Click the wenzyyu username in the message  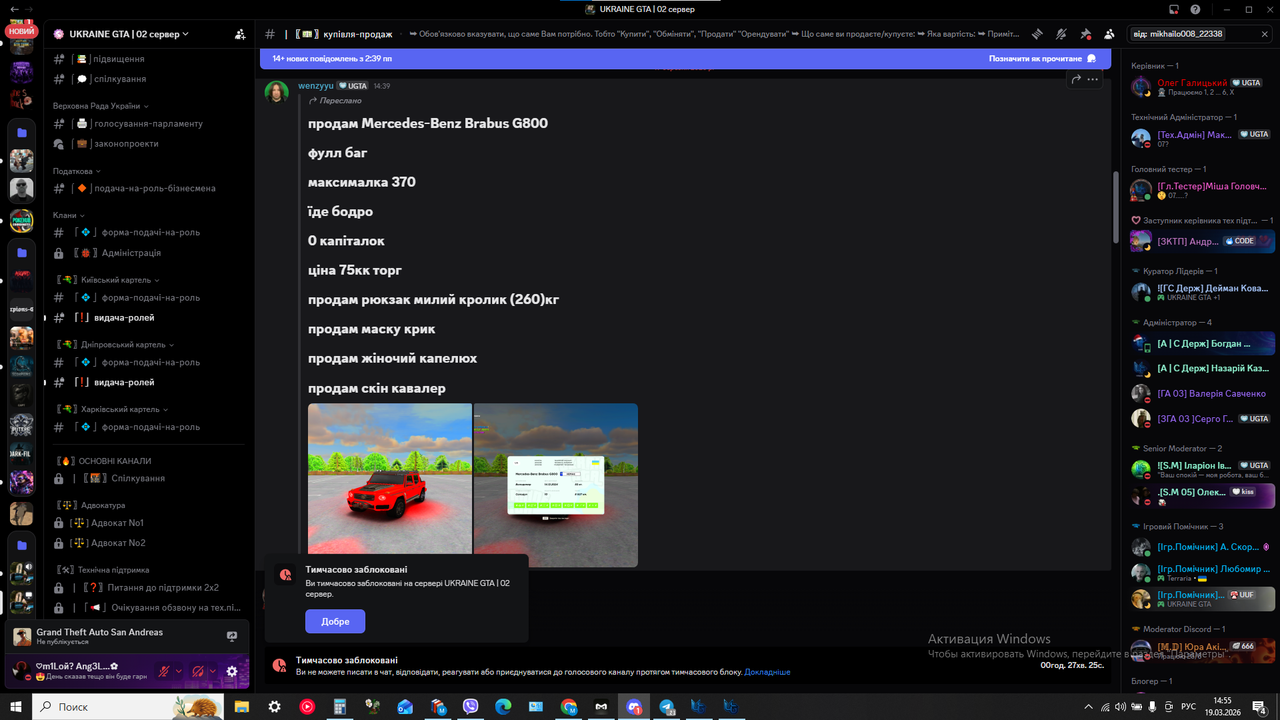pos(315,86)
